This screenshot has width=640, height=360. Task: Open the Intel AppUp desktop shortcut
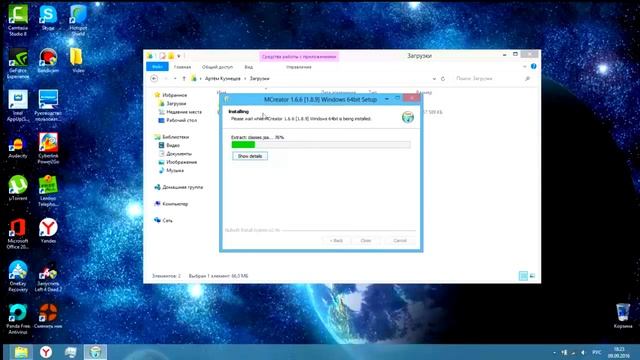[18, 106]
